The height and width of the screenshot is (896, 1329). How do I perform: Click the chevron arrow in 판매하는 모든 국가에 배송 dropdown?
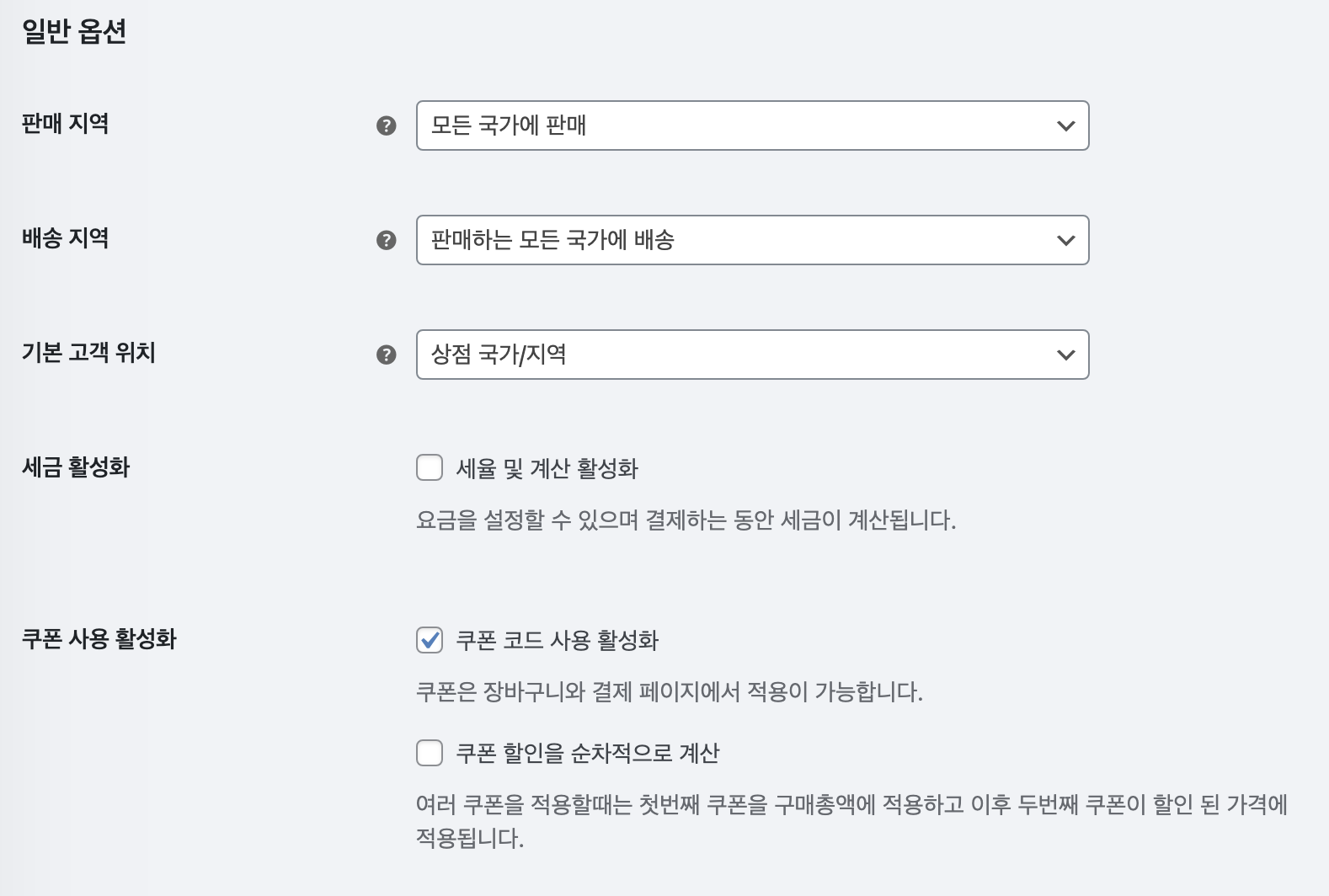click(x=1065, y=240)
